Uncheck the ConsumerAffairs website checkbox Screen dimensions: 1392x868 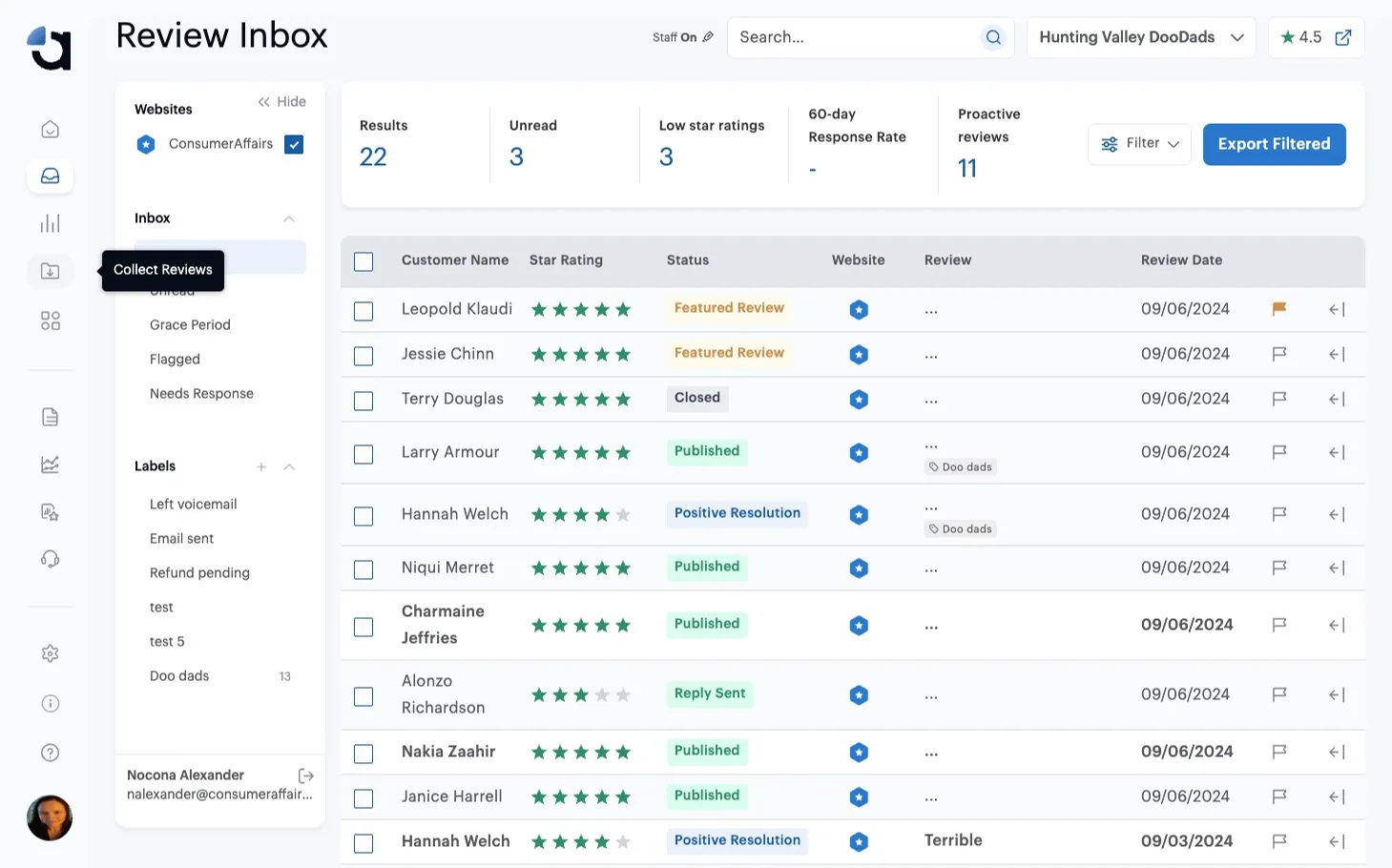pyautogui.click(x=294, y=144)
